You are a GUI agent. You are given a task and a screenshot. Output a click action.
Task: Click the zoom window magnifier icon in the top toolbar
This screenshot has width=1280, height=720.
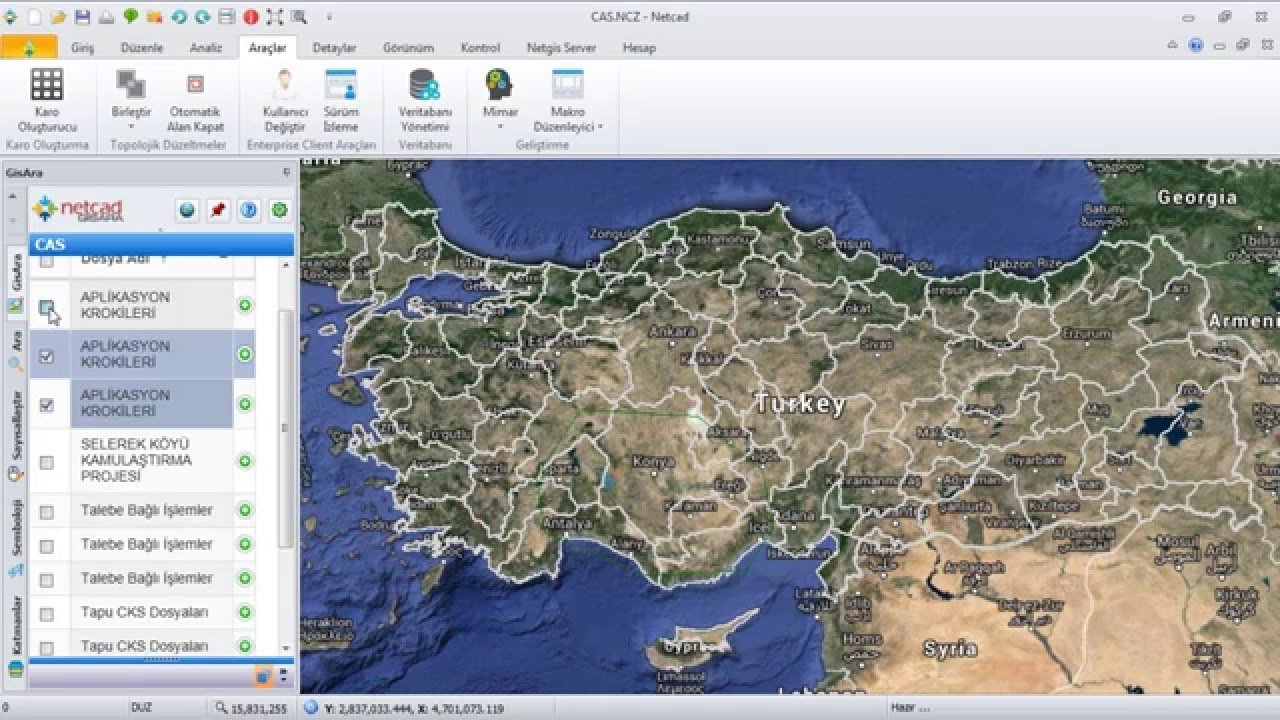(298, 17)
